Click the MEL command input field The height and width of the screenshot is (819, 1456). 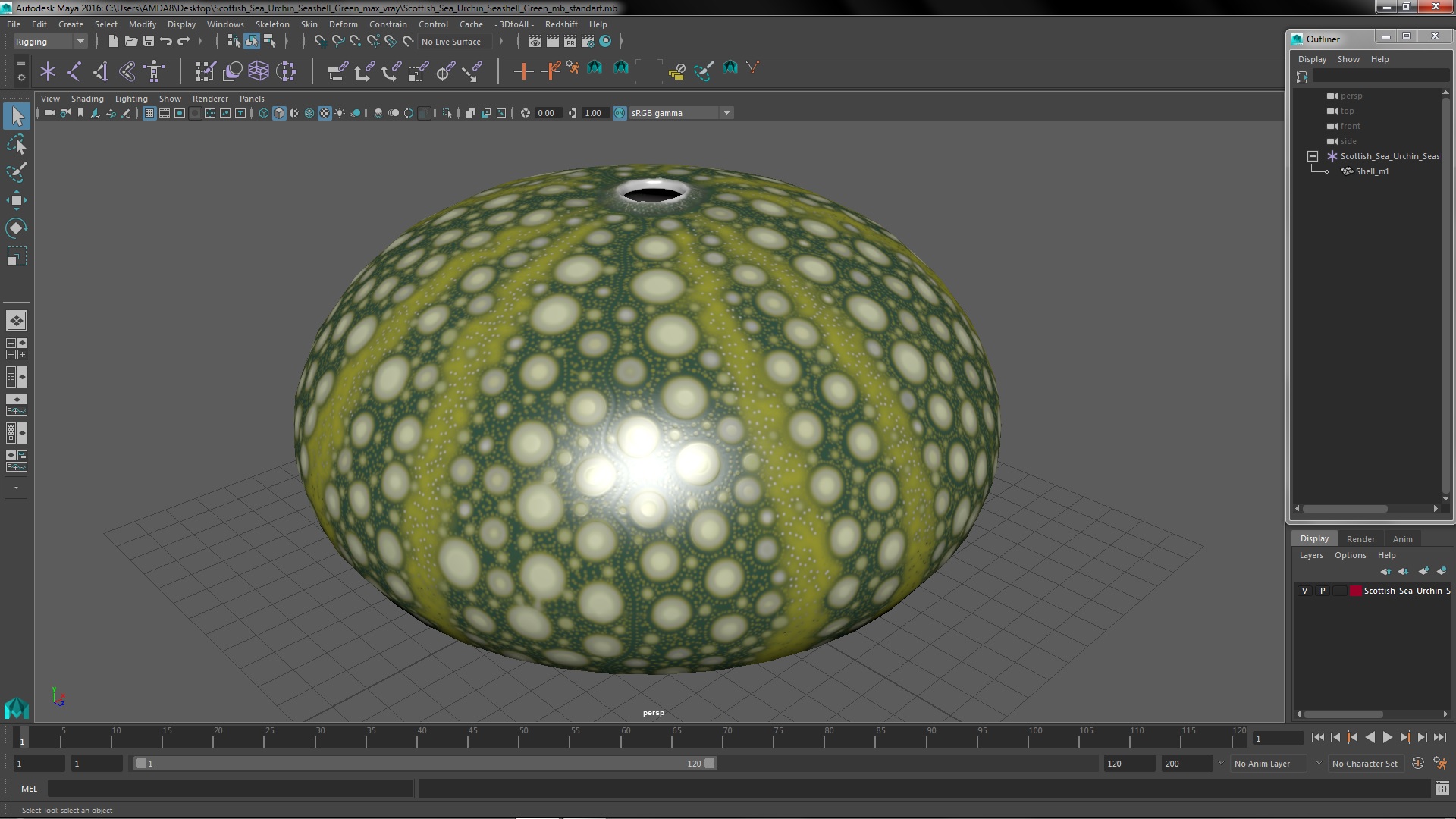(x=231, y=789)
